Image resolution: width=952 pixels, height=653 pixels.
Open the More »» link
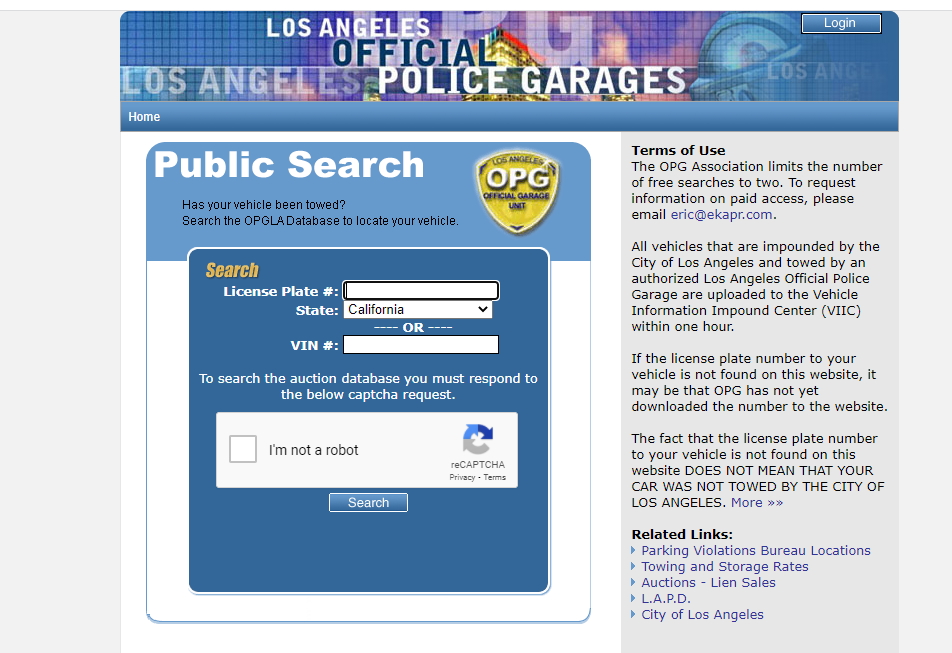756,502
